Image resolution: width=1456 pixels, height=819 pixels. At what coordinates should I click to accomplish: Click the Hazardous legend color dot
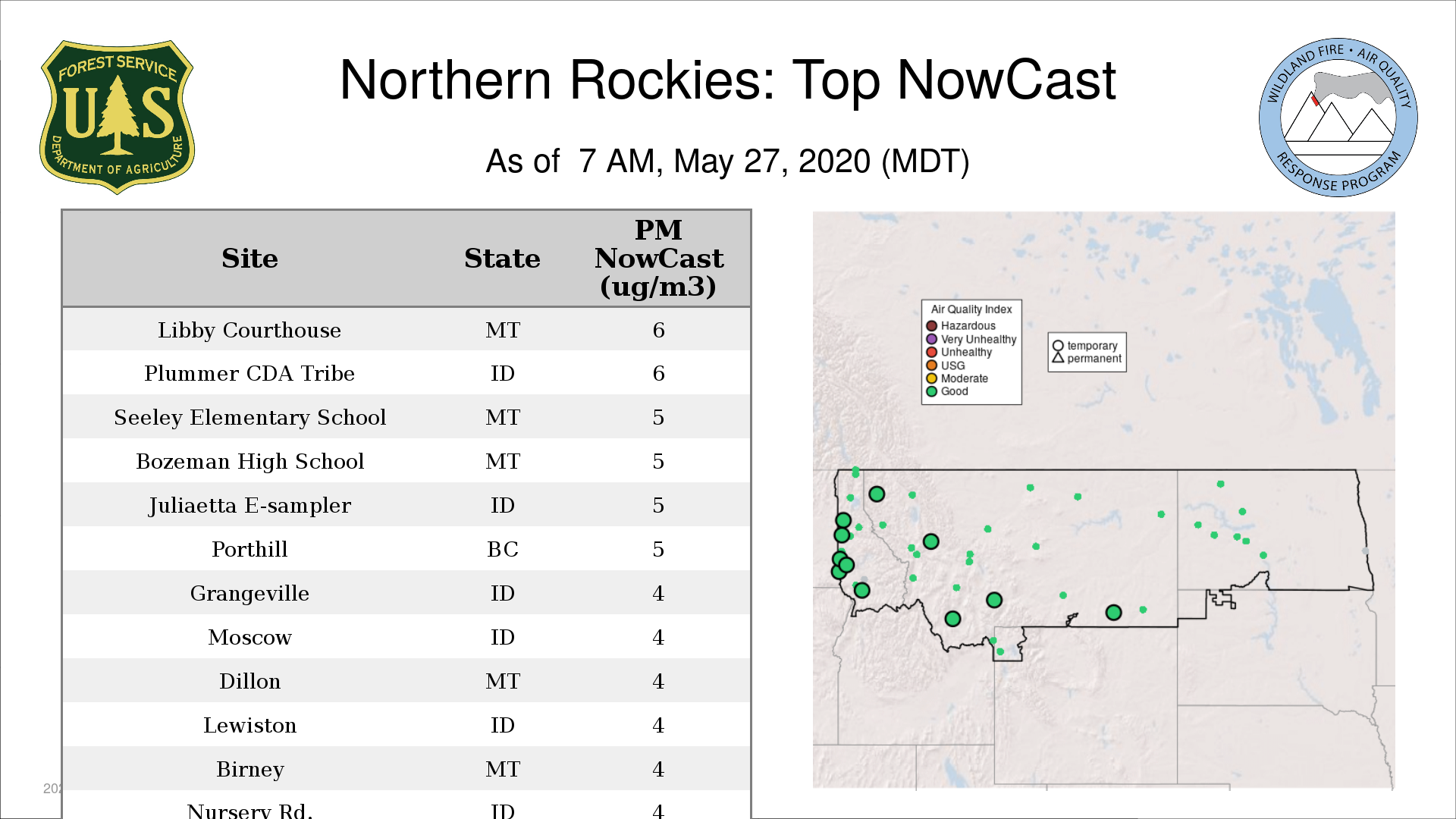(931, 326)
